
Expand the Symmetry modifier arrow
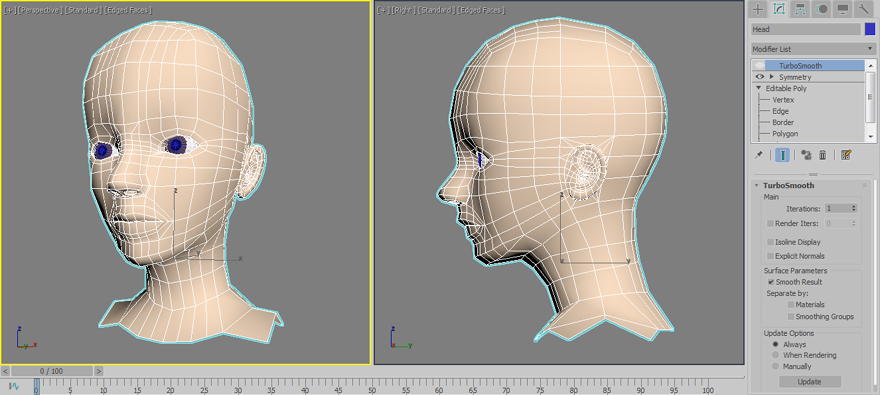(x=772, y=77)
